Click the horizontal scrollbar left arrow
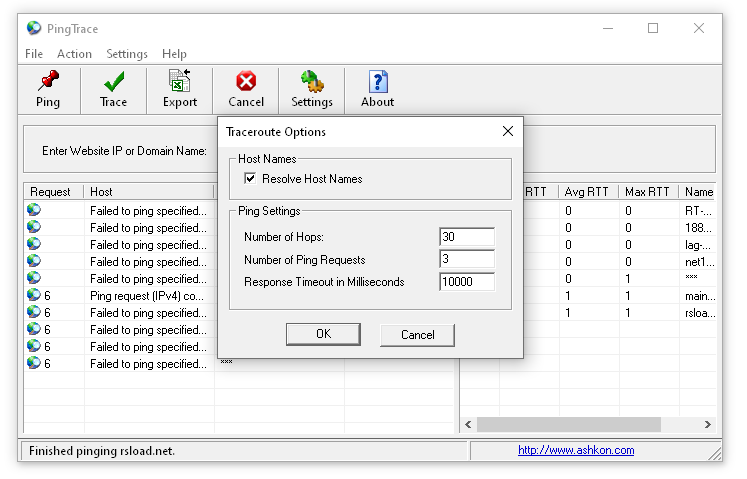Image resolution: width=747 pixels, height=479 pixels. 468,424
